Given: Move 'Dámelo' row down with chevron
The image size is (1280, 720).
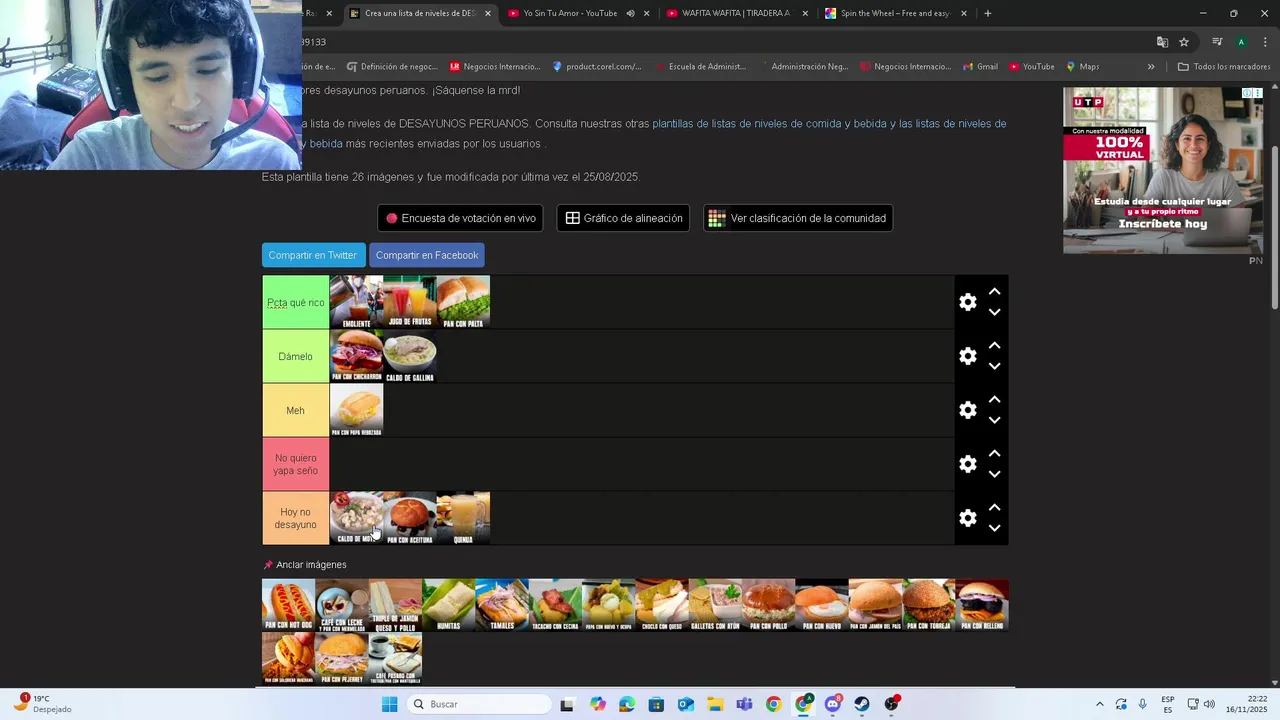Looking at the screenshot, I should click(x=994, y=366).
